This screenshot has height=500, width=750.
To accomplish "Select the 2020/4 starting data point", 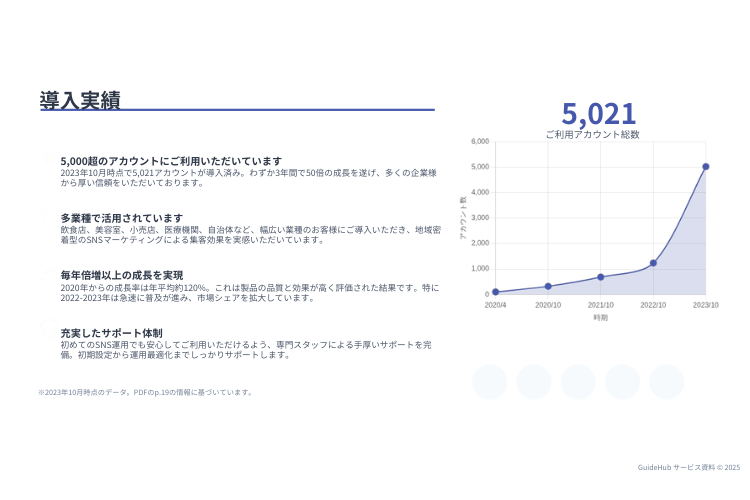I will [495, 292].
